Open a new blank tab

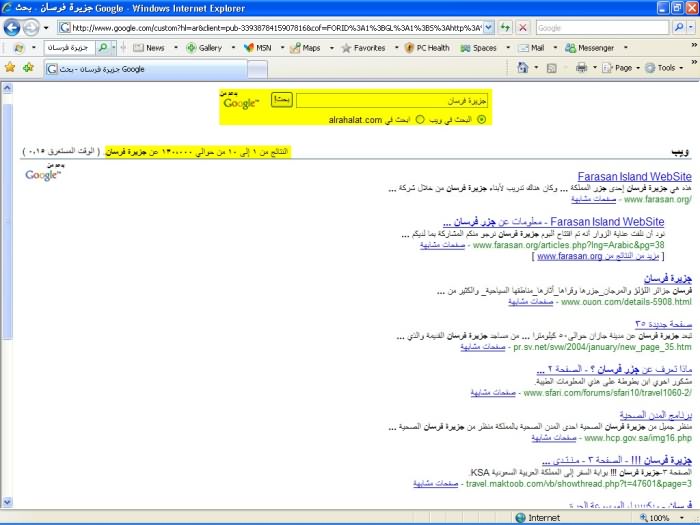pos(258,70)
